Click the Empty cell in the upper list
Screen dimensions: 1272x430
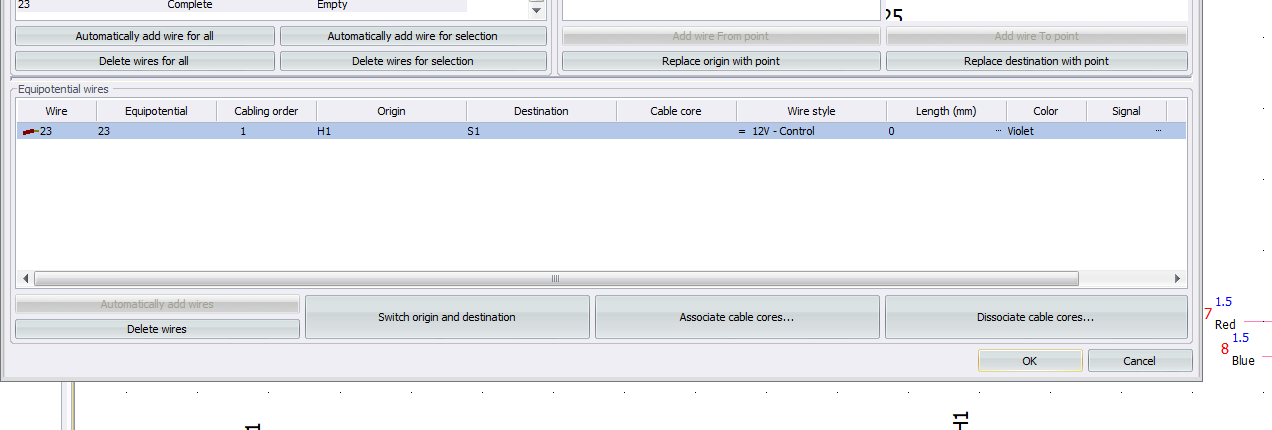tap(332, 5)
